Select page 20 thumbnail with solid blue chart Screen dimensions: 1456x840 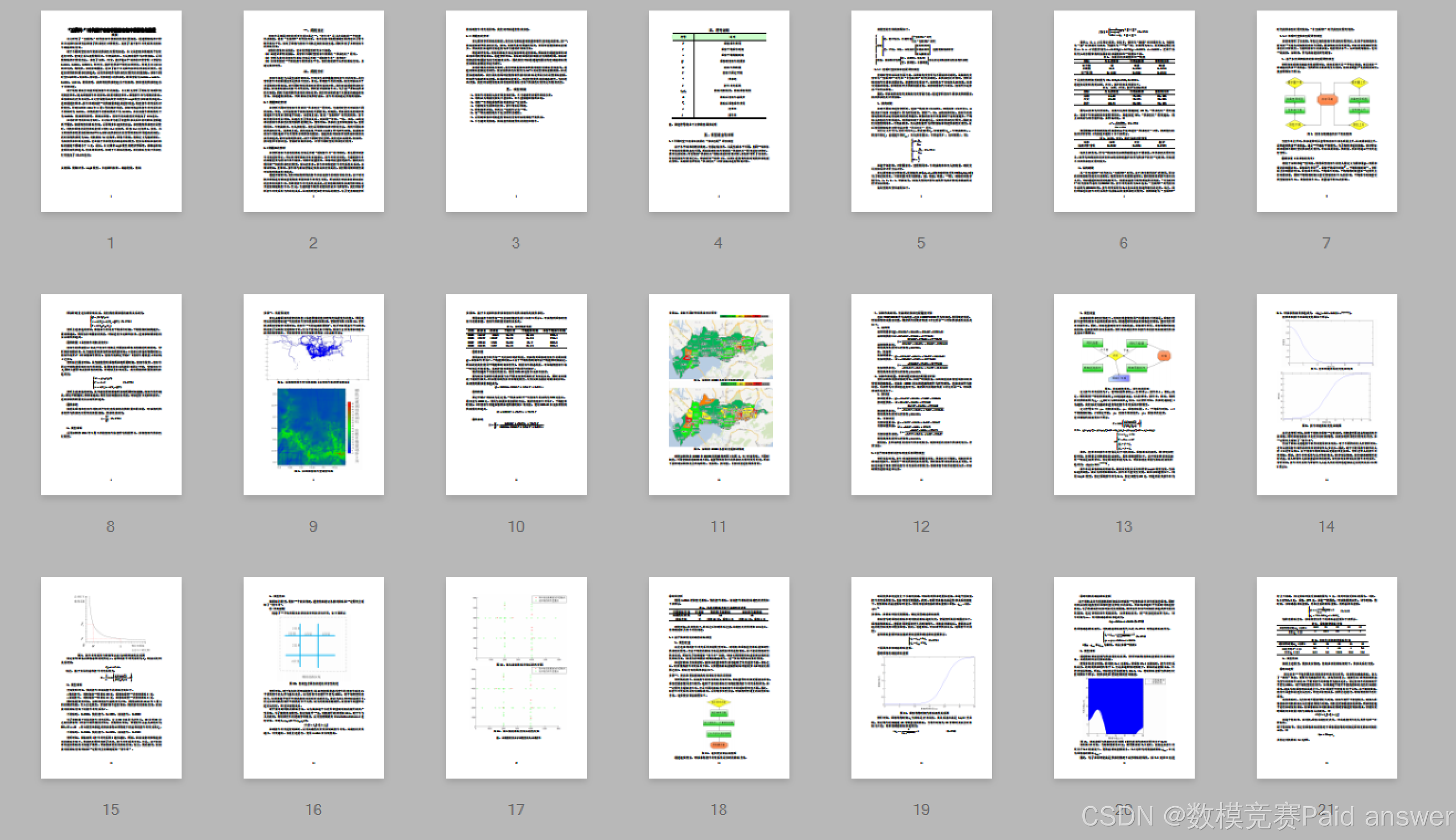pos(1124,677)
